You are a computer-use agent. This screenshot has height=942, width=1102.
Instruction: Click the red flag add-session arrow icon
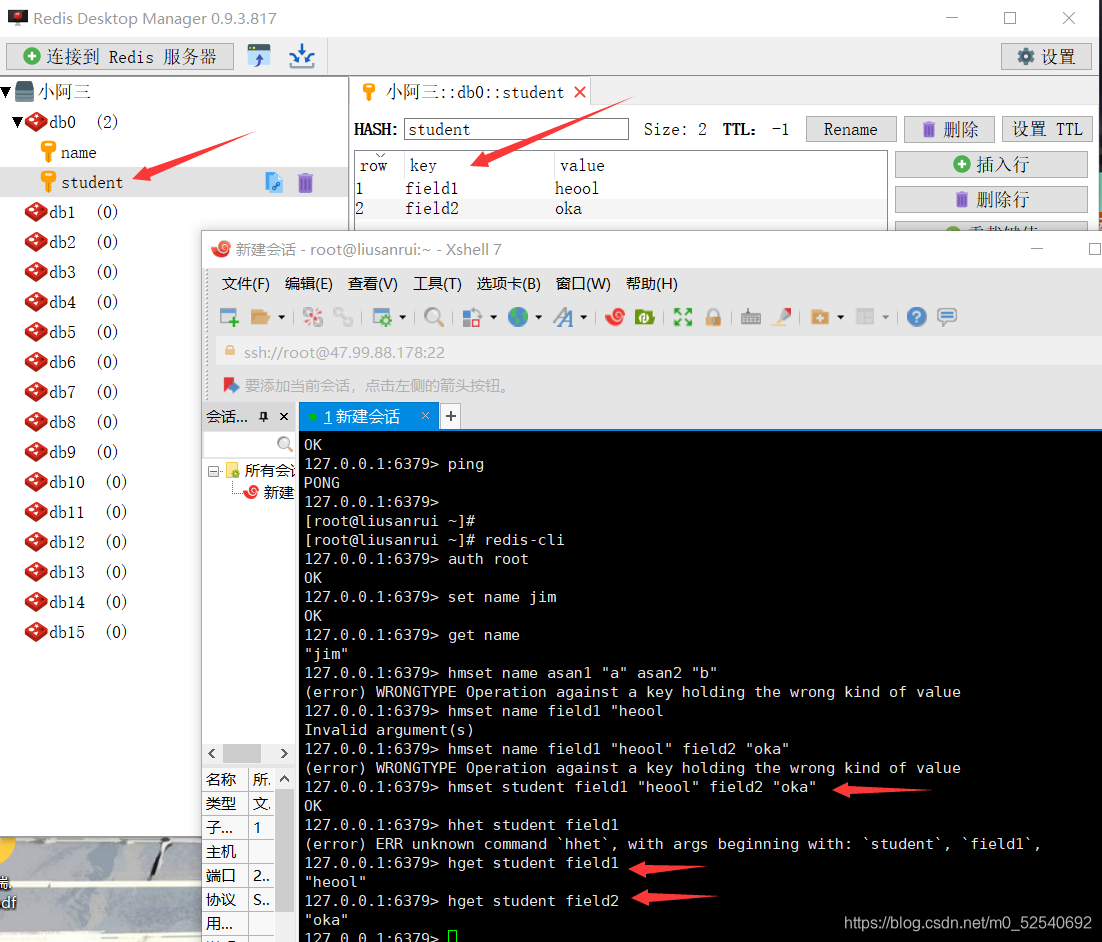[x=231, y=385]
